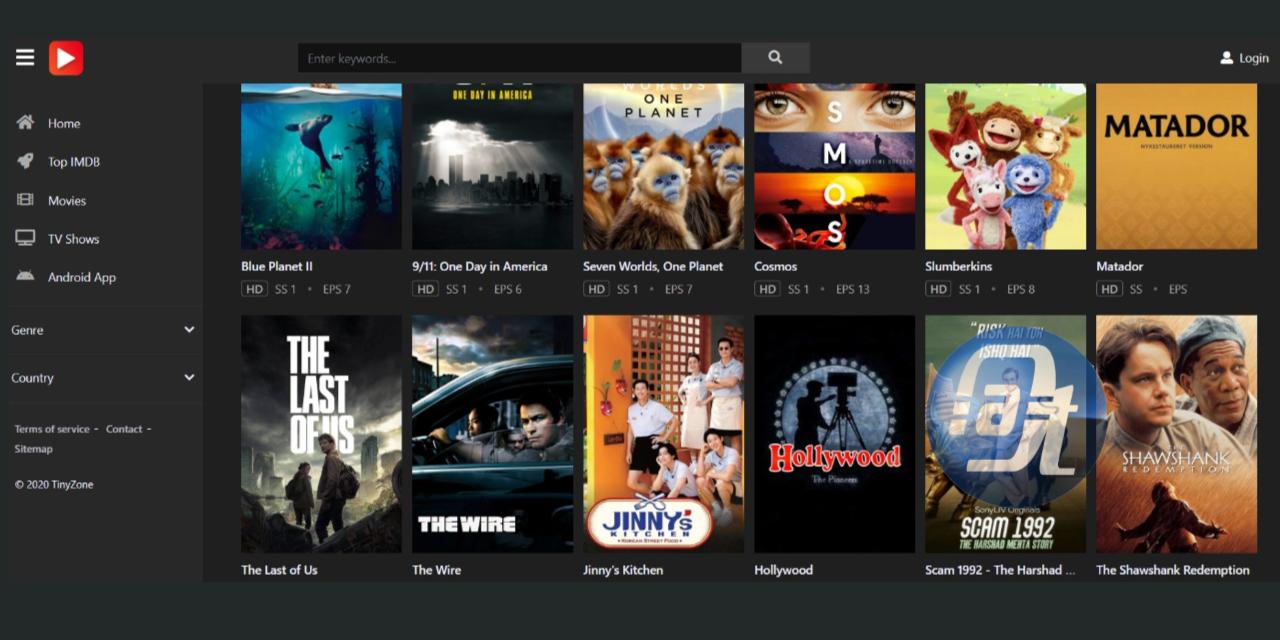1280x640 pixels.
Task: Click EPS 13 text under Cosmos
Action: 853,289
